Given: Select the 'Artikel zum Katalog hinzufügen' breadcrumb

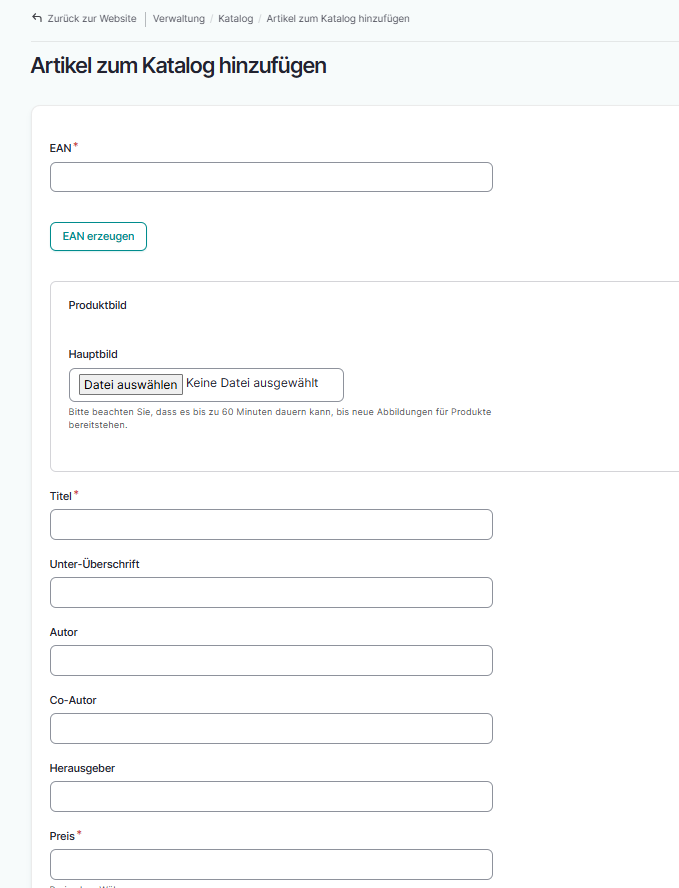Looking at the screenshot, I should click(337, 19).
